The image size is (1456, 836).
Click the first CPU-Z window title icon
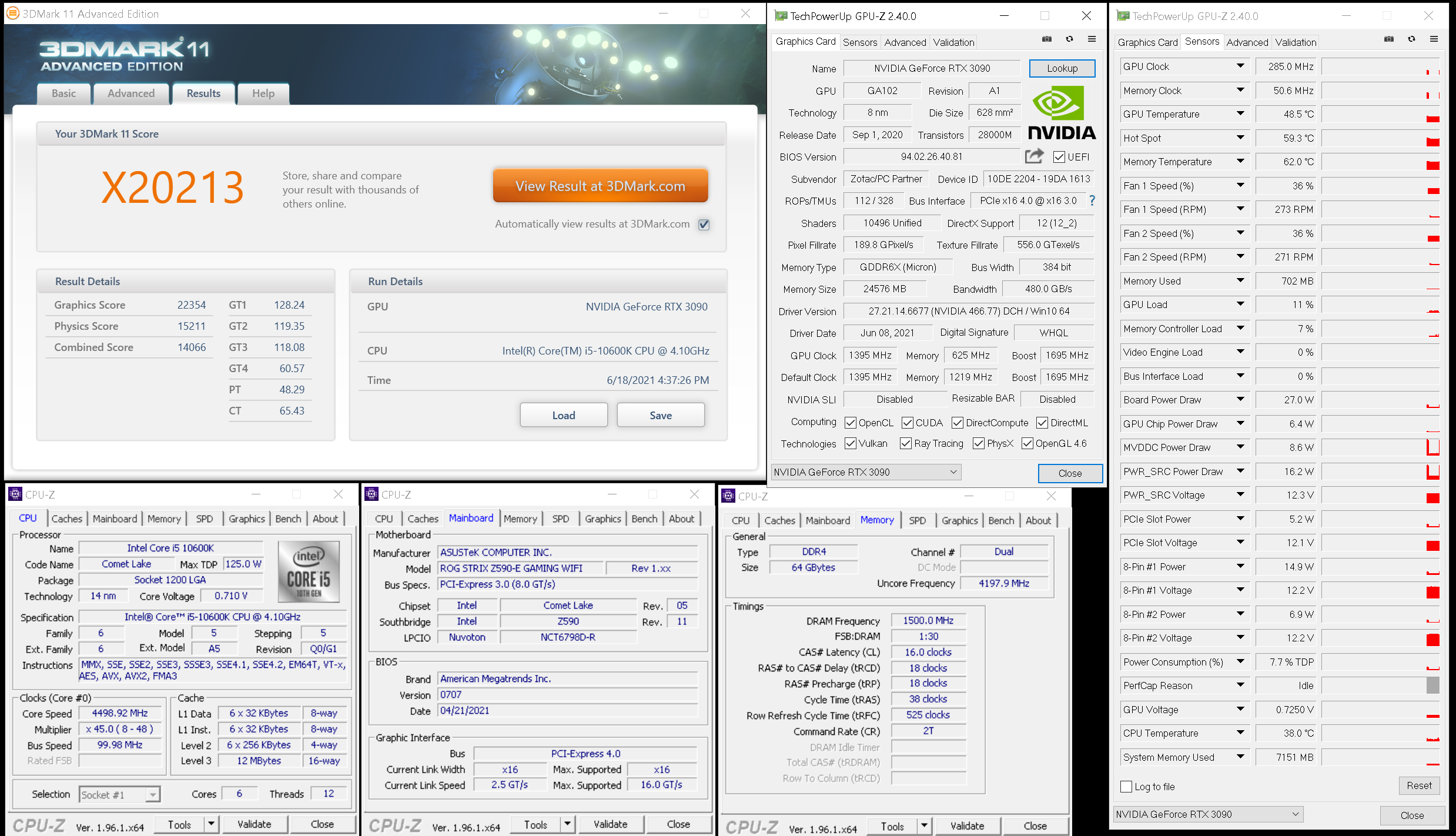pyautogui.click(x=15, y=494)
